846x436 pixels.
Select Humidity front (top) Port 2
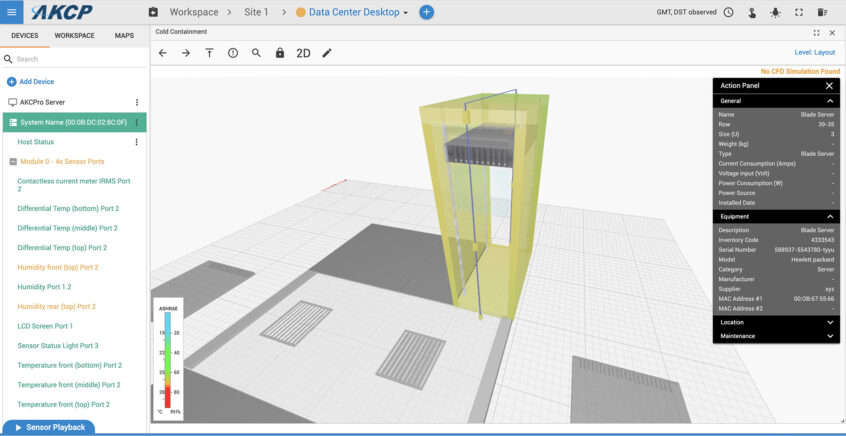(x=58, y=267)
